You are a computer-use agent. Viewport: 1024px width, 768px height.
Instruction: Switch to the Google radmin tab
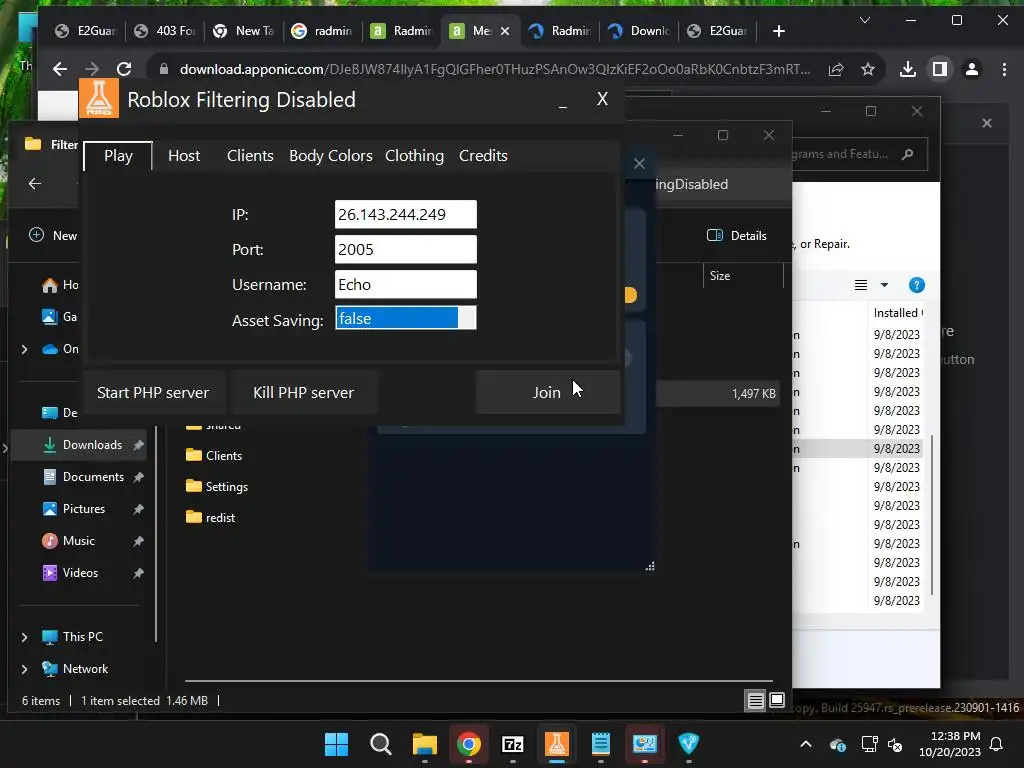(322, 31)
